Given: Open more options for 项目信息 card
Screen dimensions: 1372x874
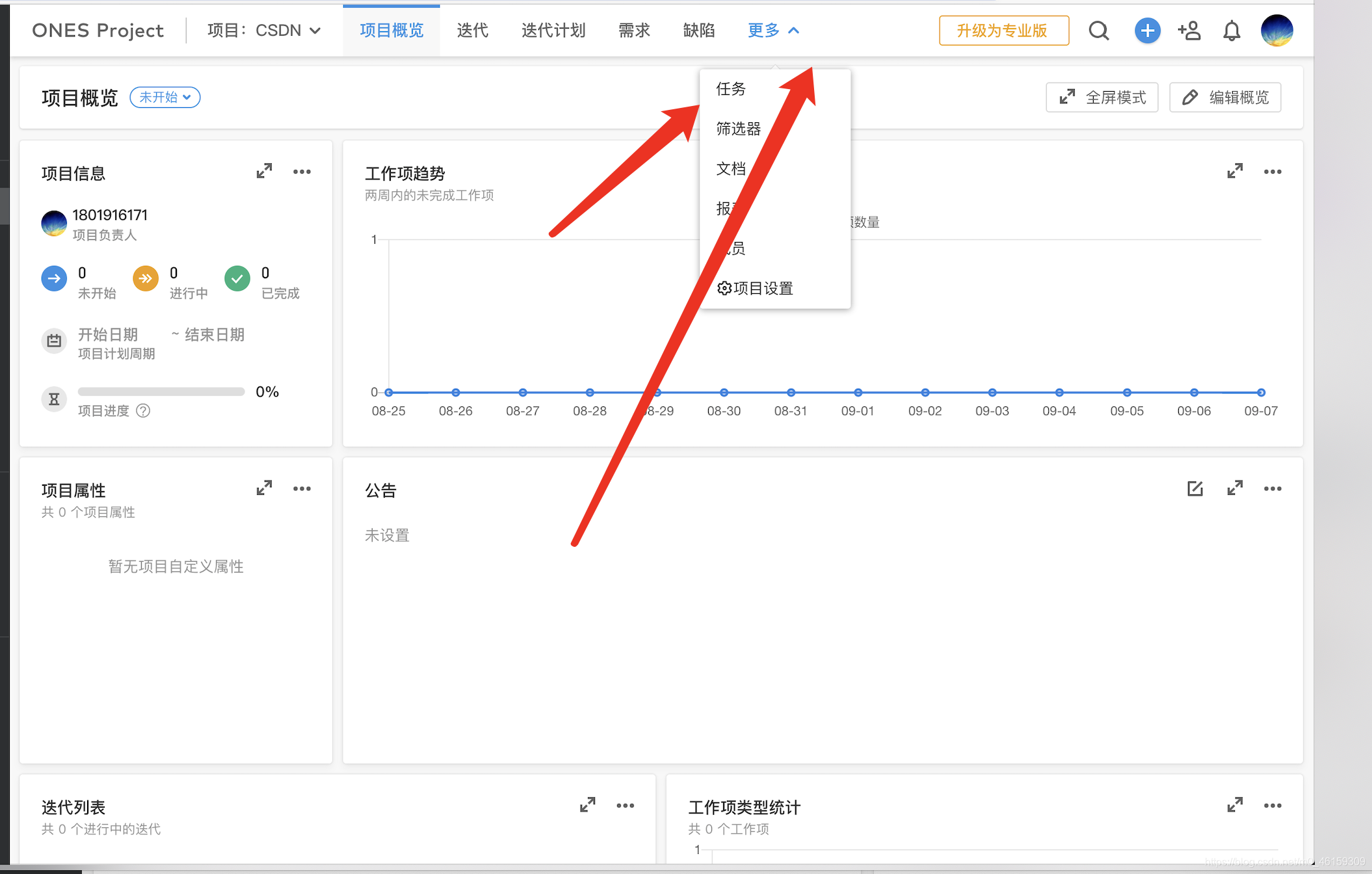Looking at the screenshot, I should (x=302, y=172).
